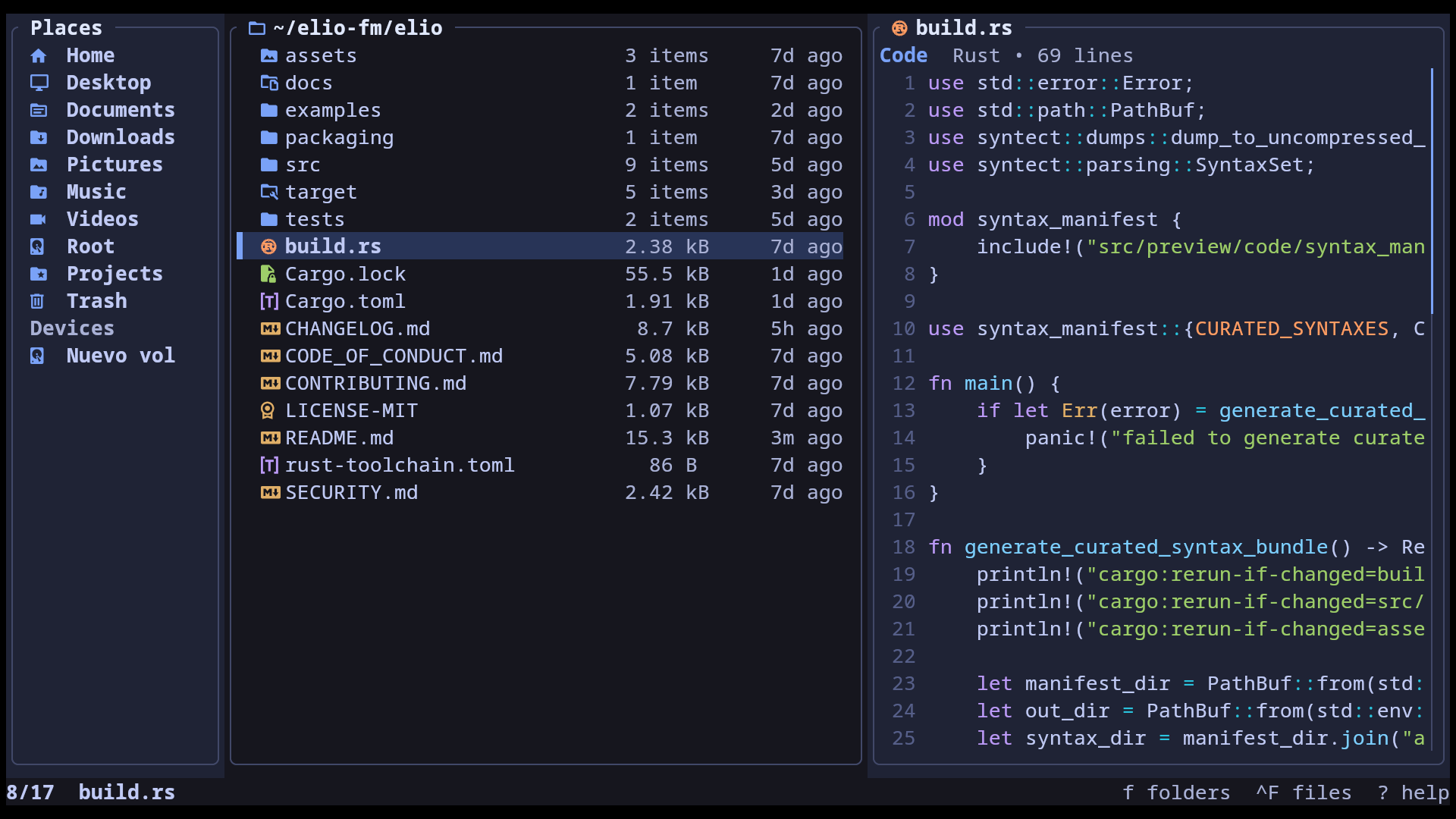Viewport: 1456px width, 819px height.
Task: Select the Cargo.lock file name
Action: click(345, 275)
